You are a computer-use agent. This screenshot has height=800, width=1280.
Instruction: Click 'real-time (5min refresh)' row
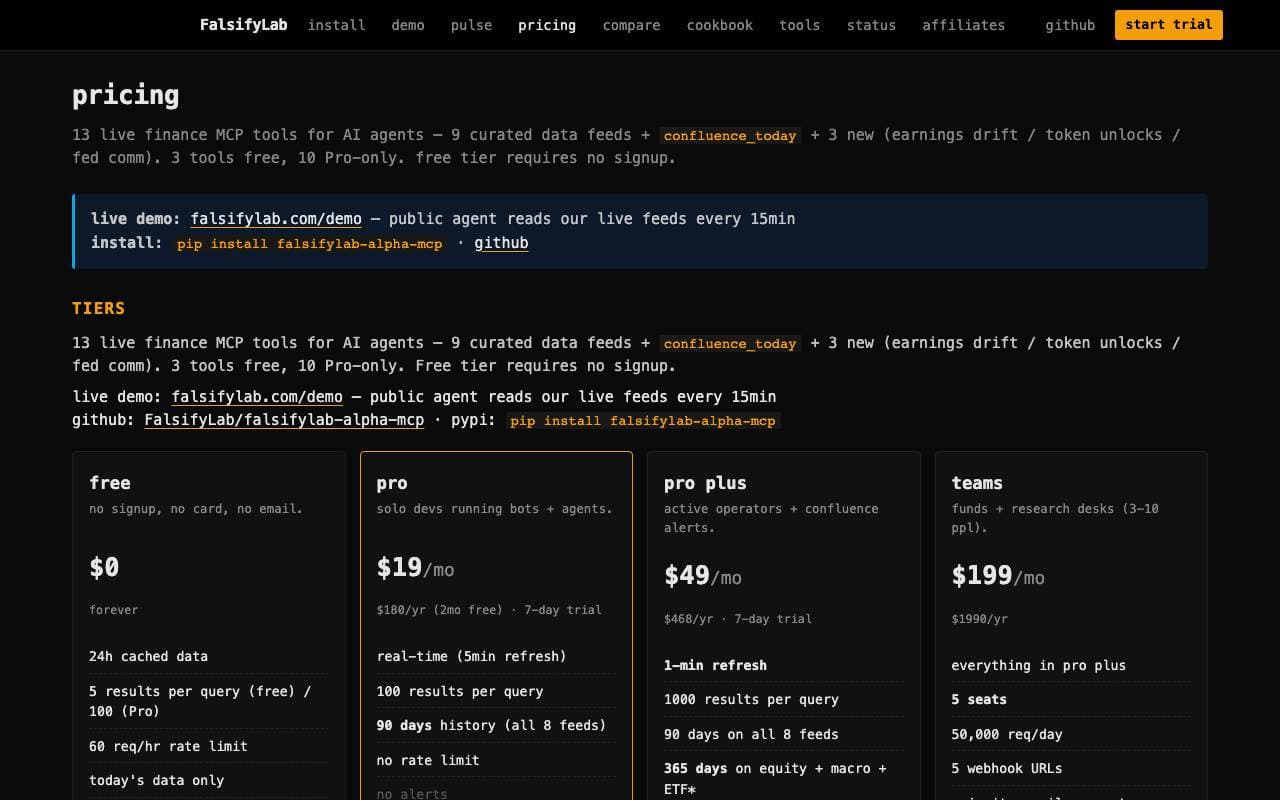496,657
